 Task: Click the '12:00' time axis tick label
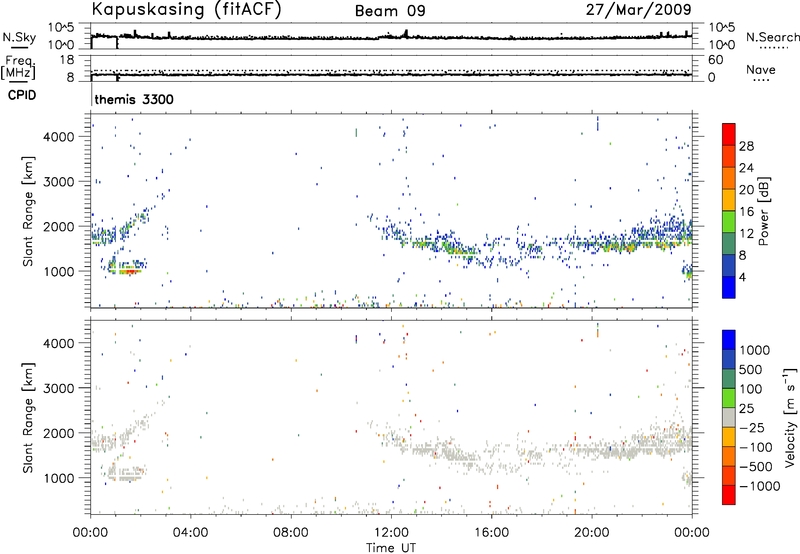[x=391, y=533]
